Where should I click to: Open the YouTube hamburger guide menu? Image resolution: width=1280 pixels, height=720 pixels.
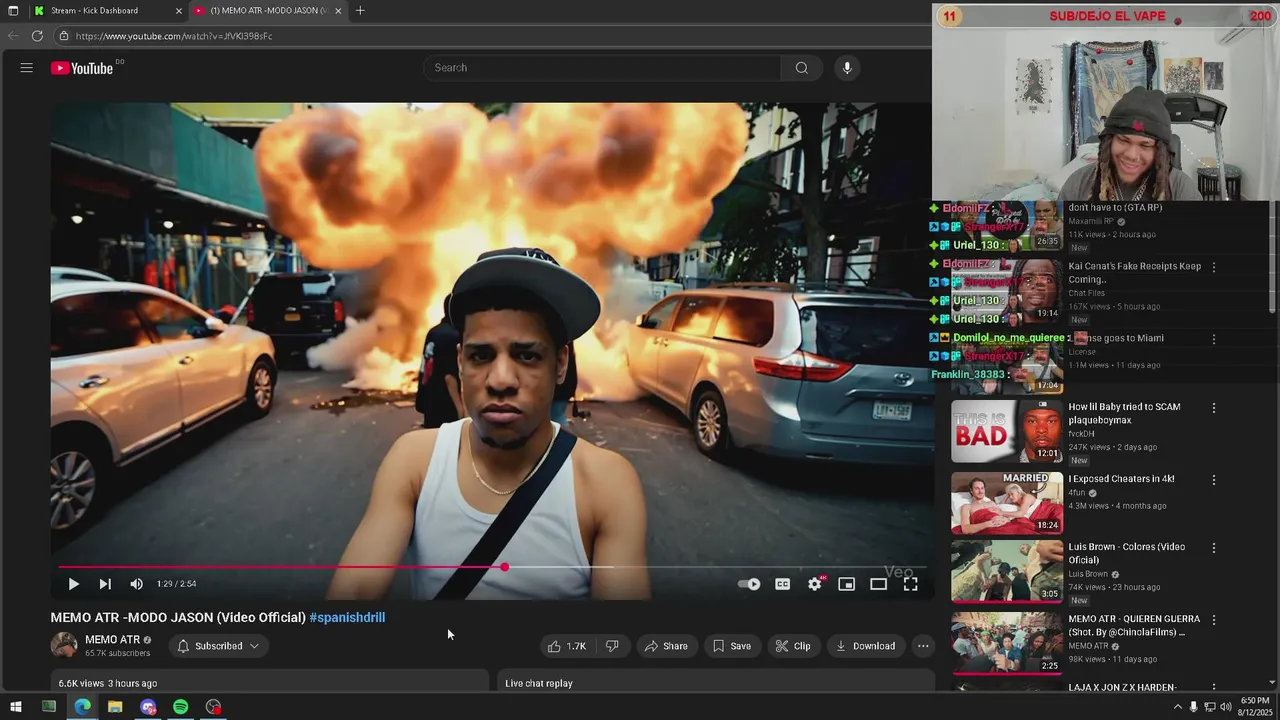point(27,68)
